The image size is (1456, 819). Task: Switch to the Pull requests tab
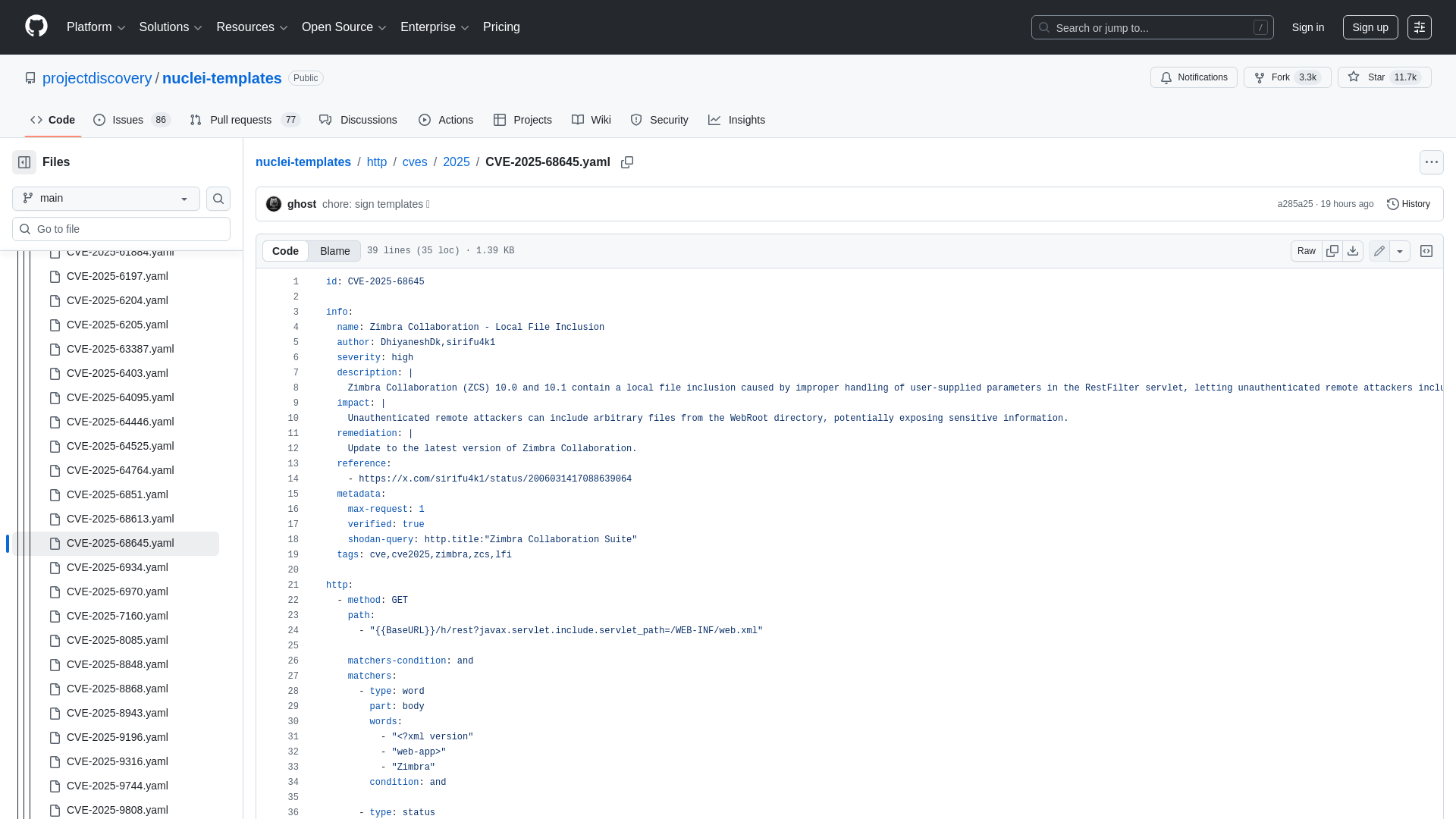240,120
